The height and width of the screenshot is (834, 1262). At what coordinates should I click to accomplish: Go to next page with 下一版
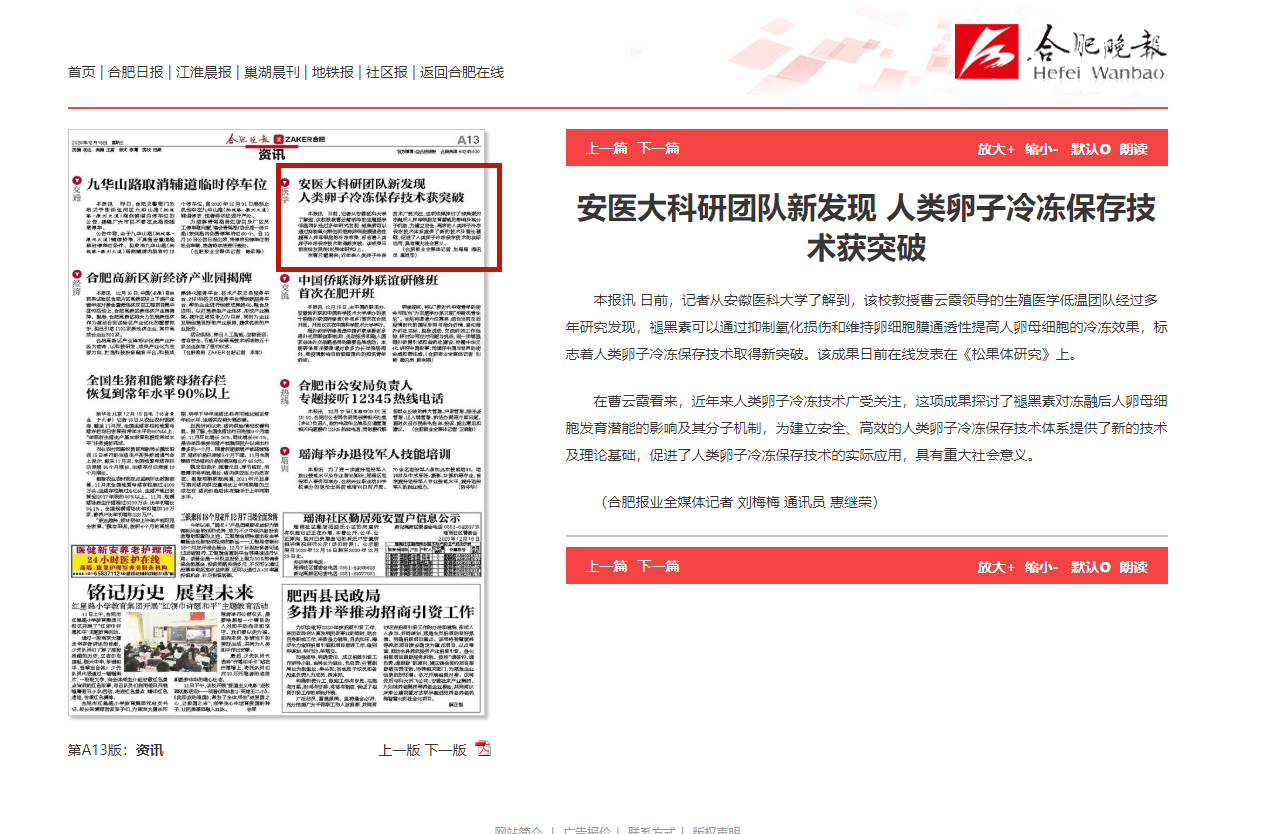[446, 750]
